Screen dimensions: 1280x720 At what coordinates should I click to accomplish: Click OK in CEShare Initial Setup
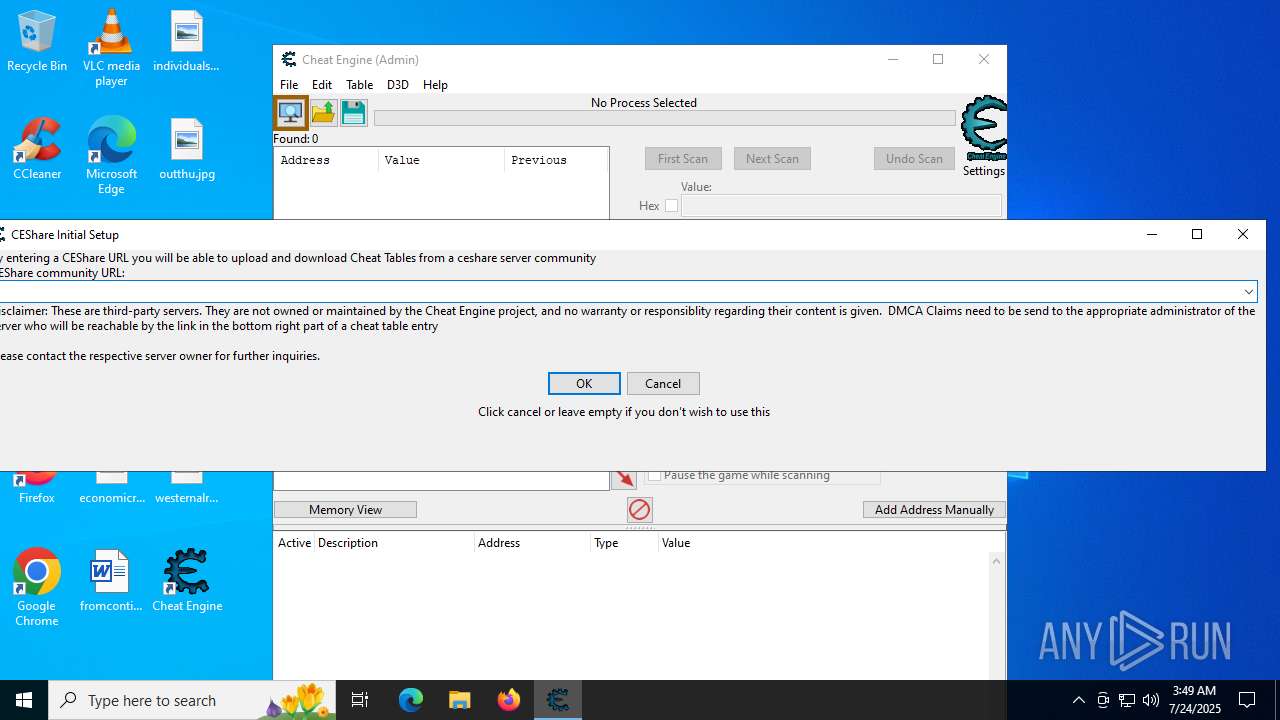point(584,384)
